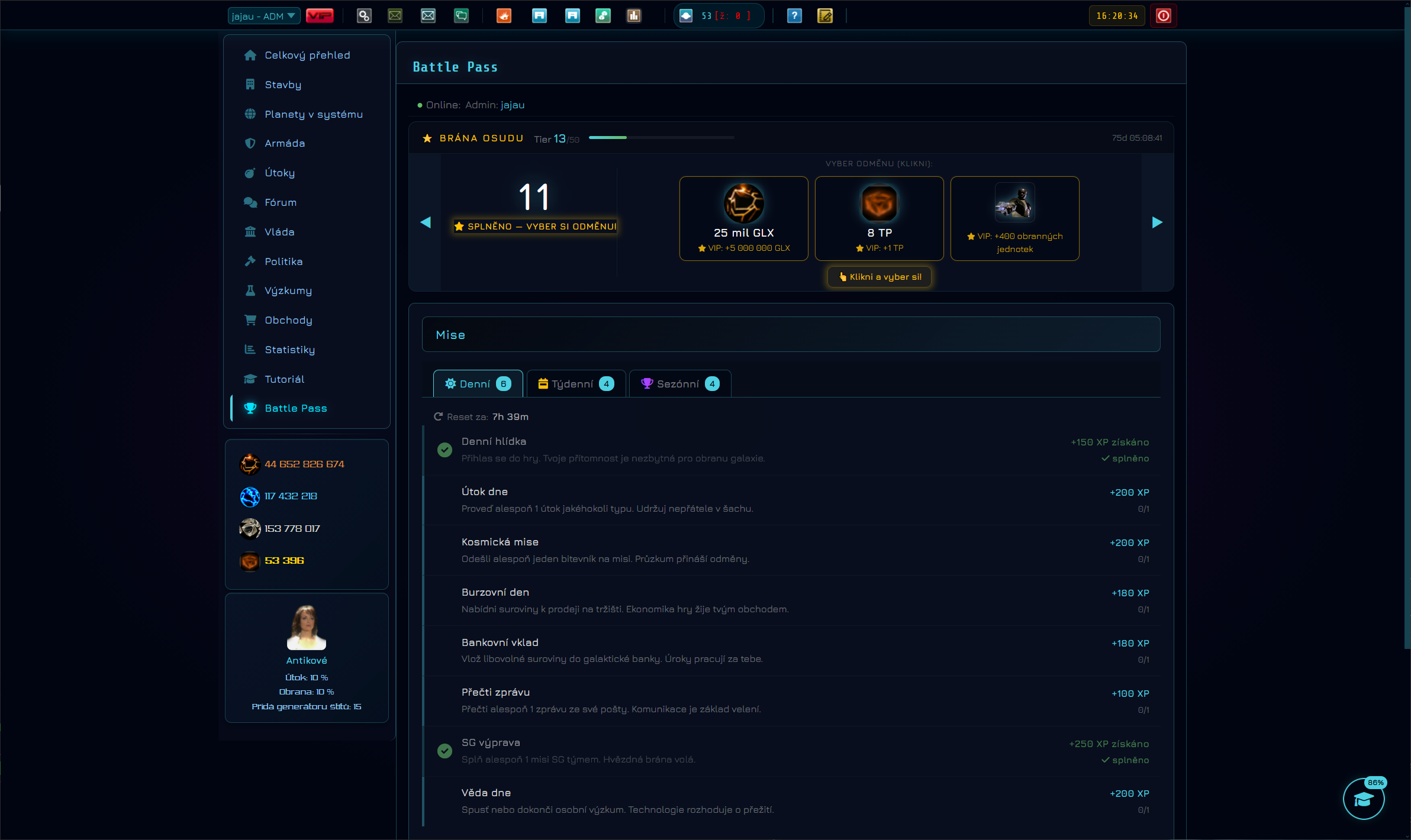Switch to the Týdenní missions tab
The image size is (1411, 840).
coord(576,384)
